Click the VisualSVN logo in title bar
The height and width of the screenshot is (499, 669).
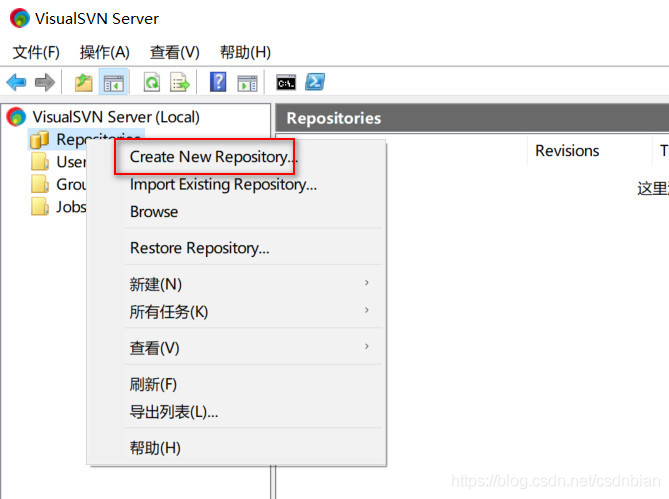point(20,18)
